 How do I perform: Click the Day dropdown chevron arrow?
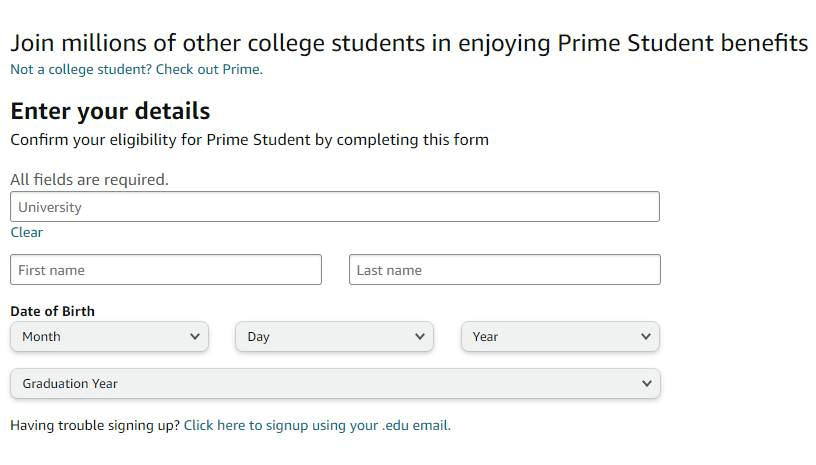click(x=420, y=337)
